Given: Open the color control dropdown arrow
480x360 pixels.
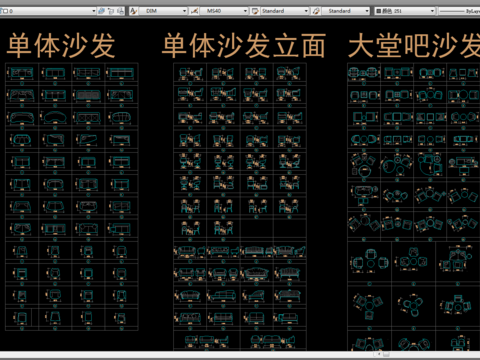Looking at the screenshot, I should (432, 11).
